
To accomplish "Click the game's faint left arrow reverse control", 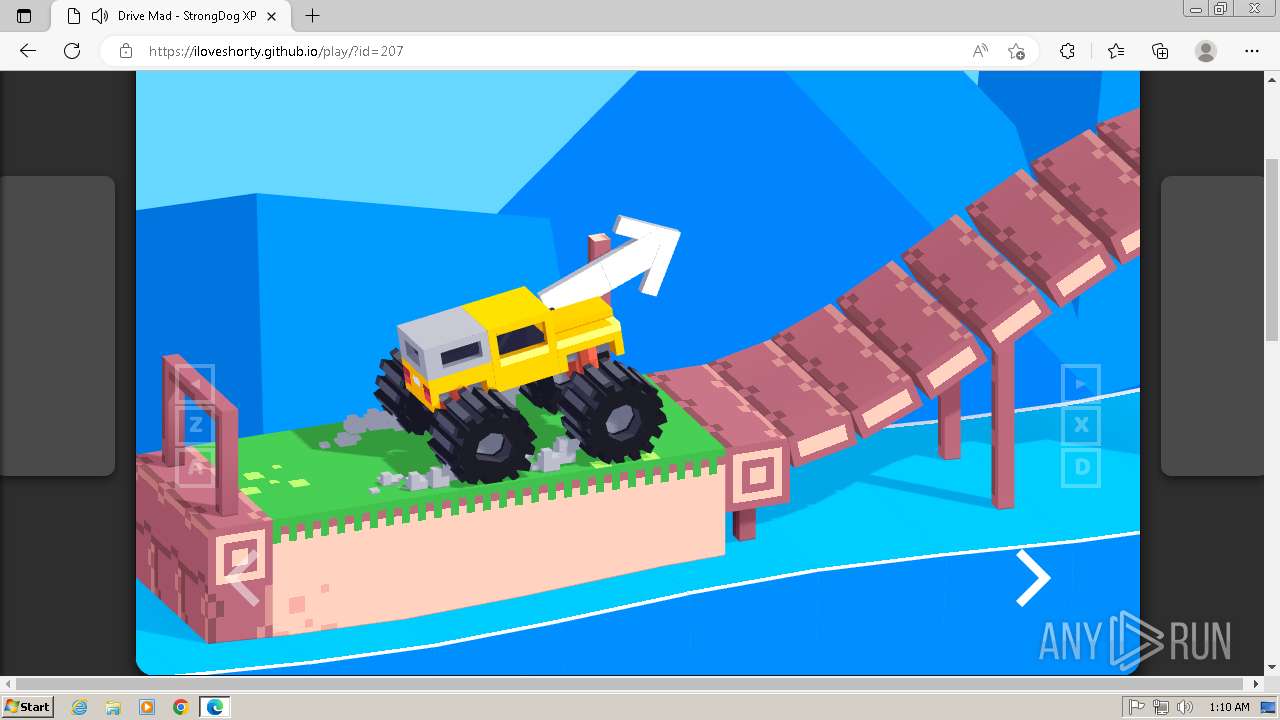I will [x=243, y=578].
